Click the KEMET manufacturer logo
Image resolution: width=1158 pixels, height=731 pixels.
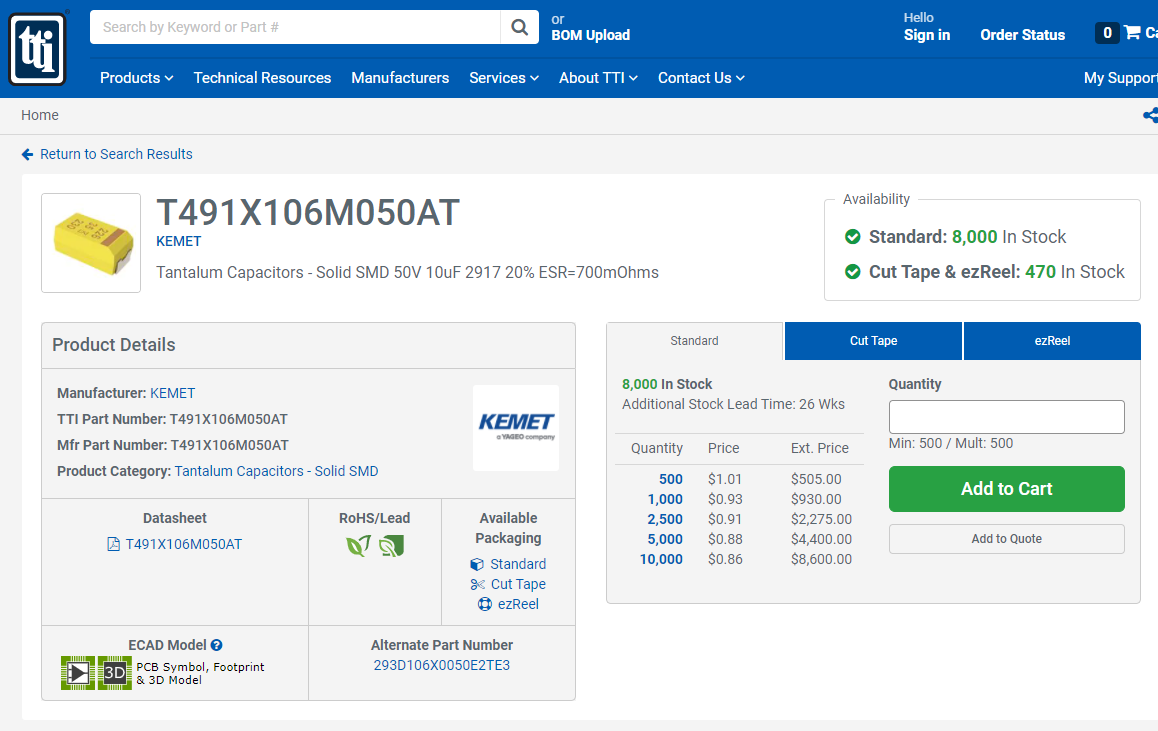pos(516,428)
